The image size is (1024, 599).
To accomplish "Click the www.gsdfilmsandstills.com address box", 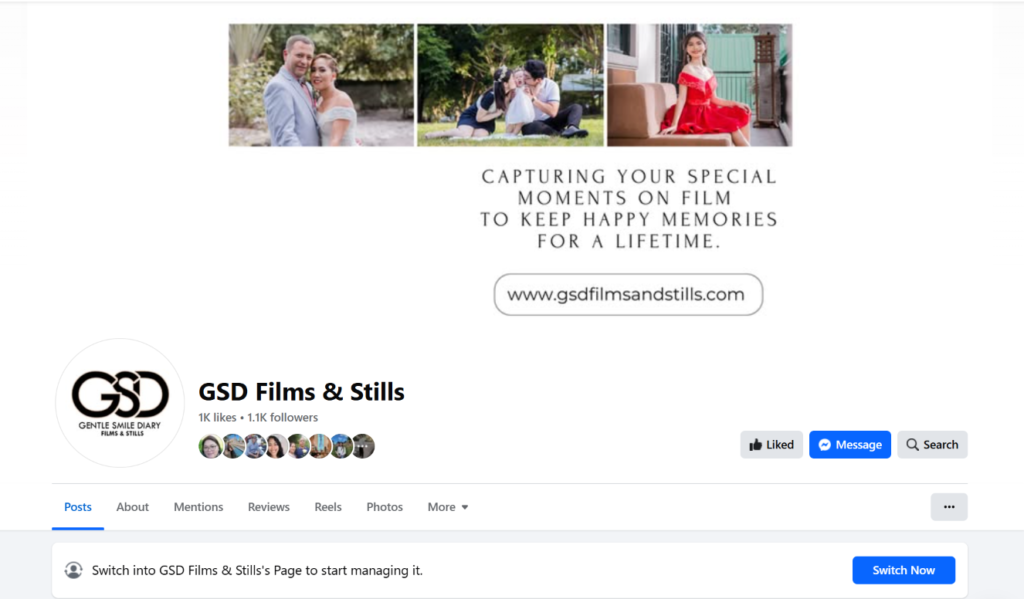I will pos(628,295).
